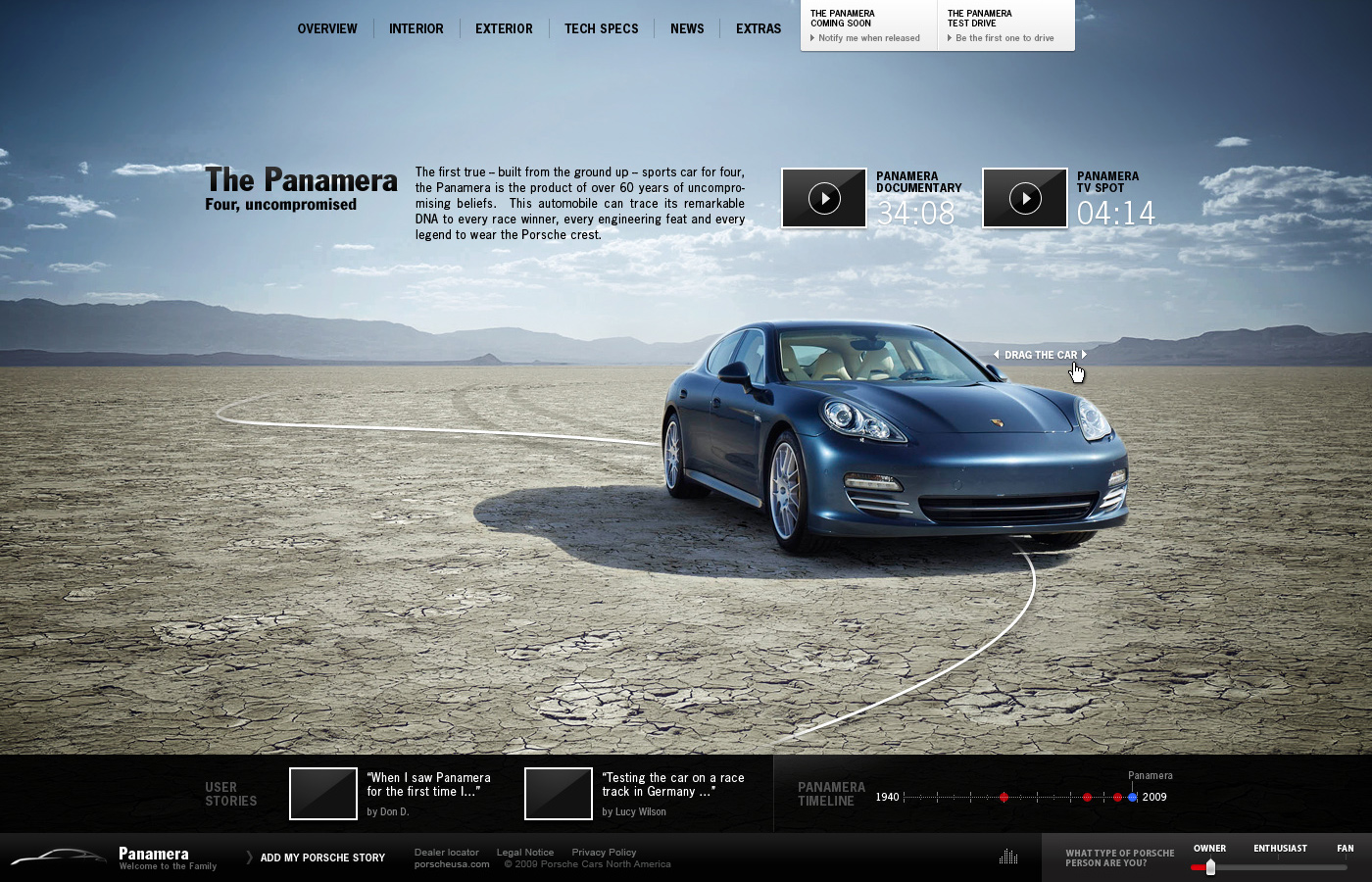This screenshot has width=1372, height=882.
Task: Select the Exterior nav item
Action: (x=504, y=28)
